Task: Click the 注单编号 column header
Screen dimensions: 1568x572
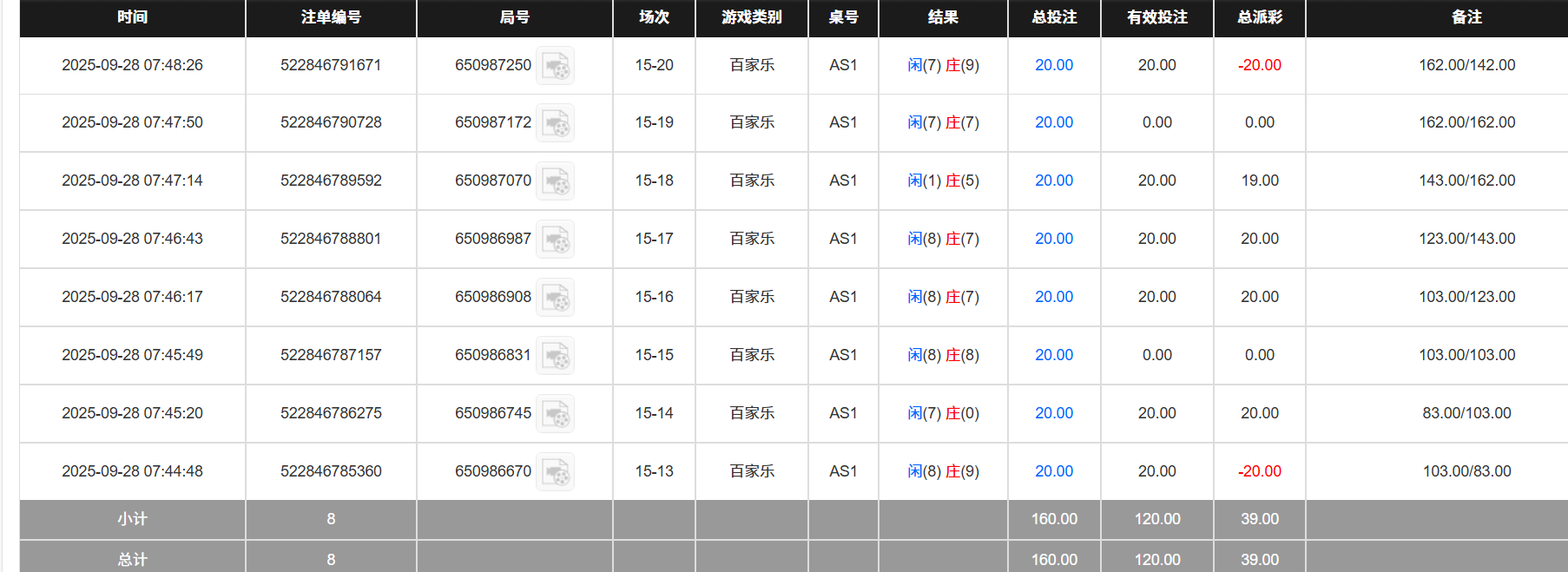Action: coord(331,17)
